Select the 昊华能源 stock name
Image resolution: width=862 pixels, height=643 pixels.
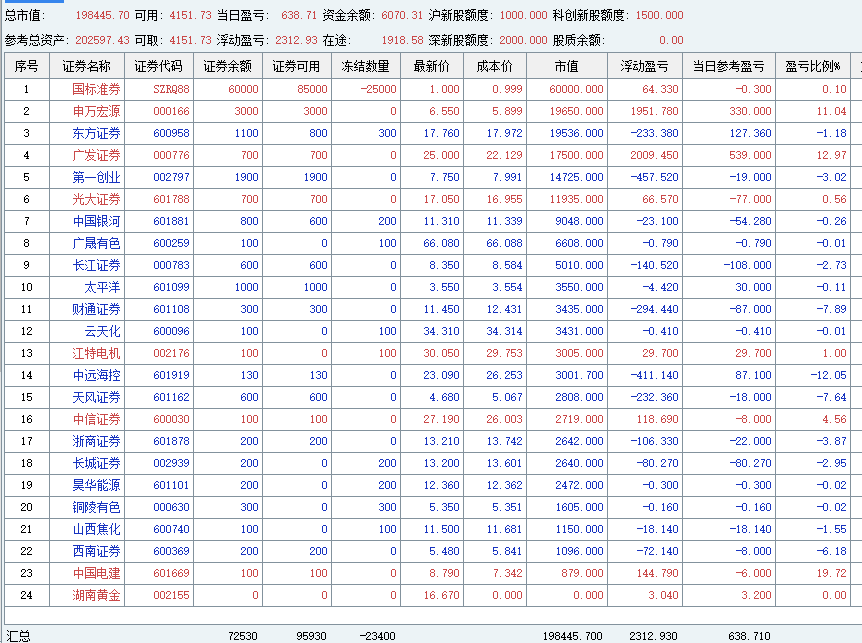coord(96,485)
